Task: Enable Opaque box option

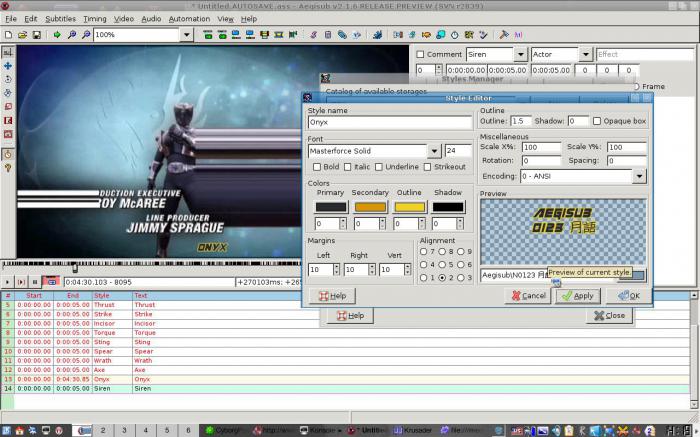Action: pyautogui.click(x=597, y=121)
